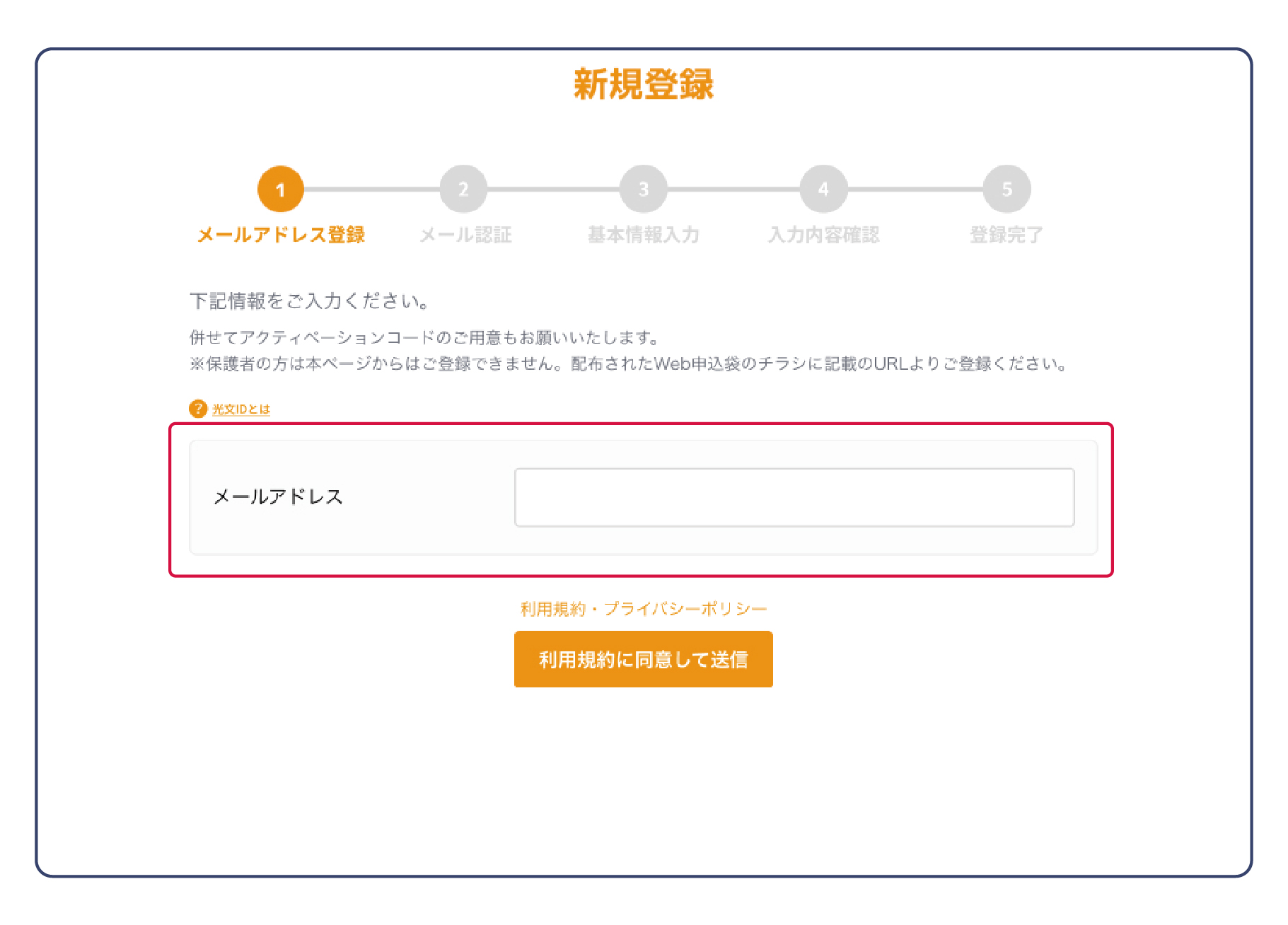Click the step 3 circle

pyautogui.click(x=644, y=190)
